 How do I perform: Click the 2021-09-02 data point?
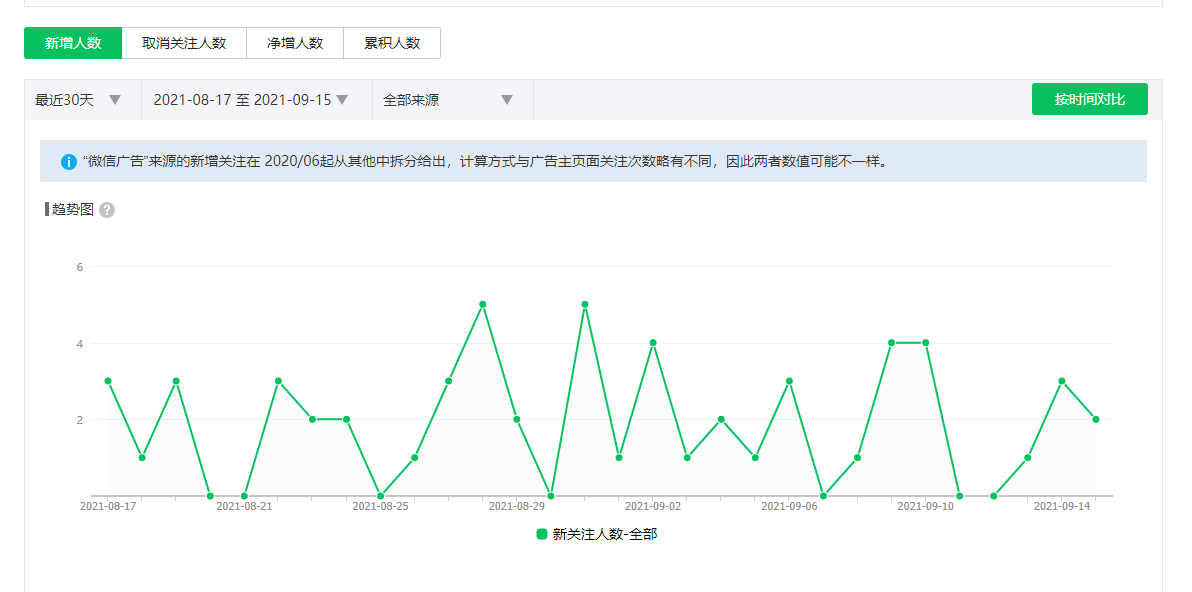click(x=653, y=343)
